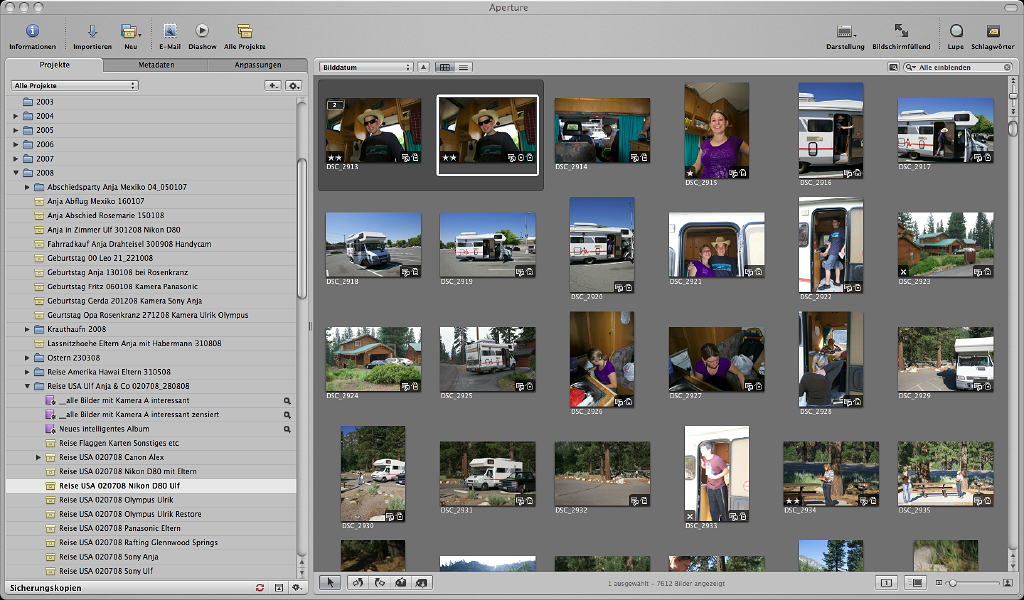Select the lift metadata tool
The width and height of the screenshot is (1024, 600).
(401, 582)
